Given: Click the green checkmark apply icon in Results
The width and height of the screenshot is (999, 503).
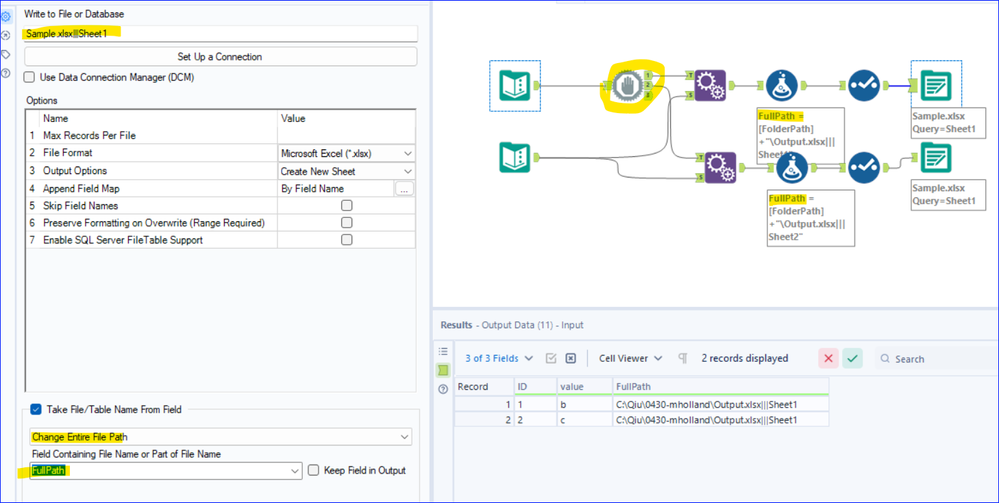Looking at the screenshot, I should pyautogui.click(x=852, y=358).
